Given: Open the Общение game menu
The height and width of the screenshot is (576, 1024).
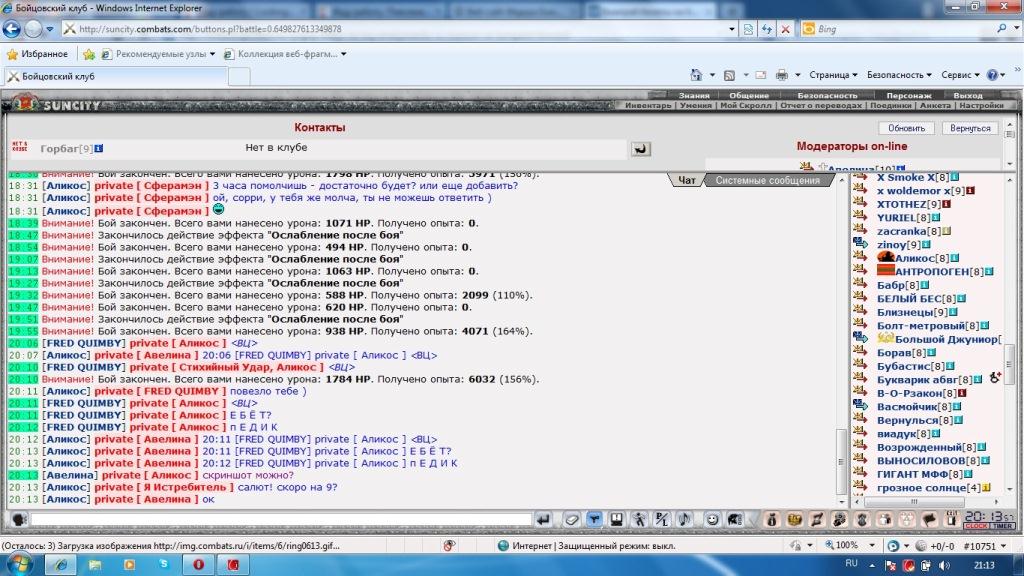Looking at the screenshot, I should [749, 95].
